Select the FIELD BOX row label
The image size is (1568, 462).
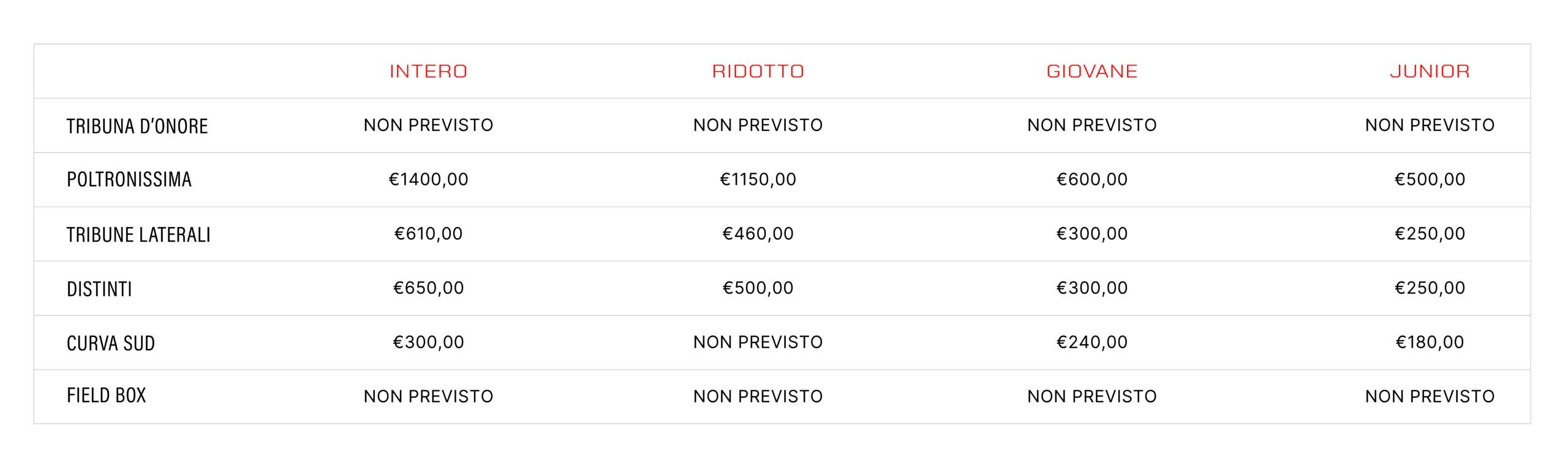(x=107, y=395)
